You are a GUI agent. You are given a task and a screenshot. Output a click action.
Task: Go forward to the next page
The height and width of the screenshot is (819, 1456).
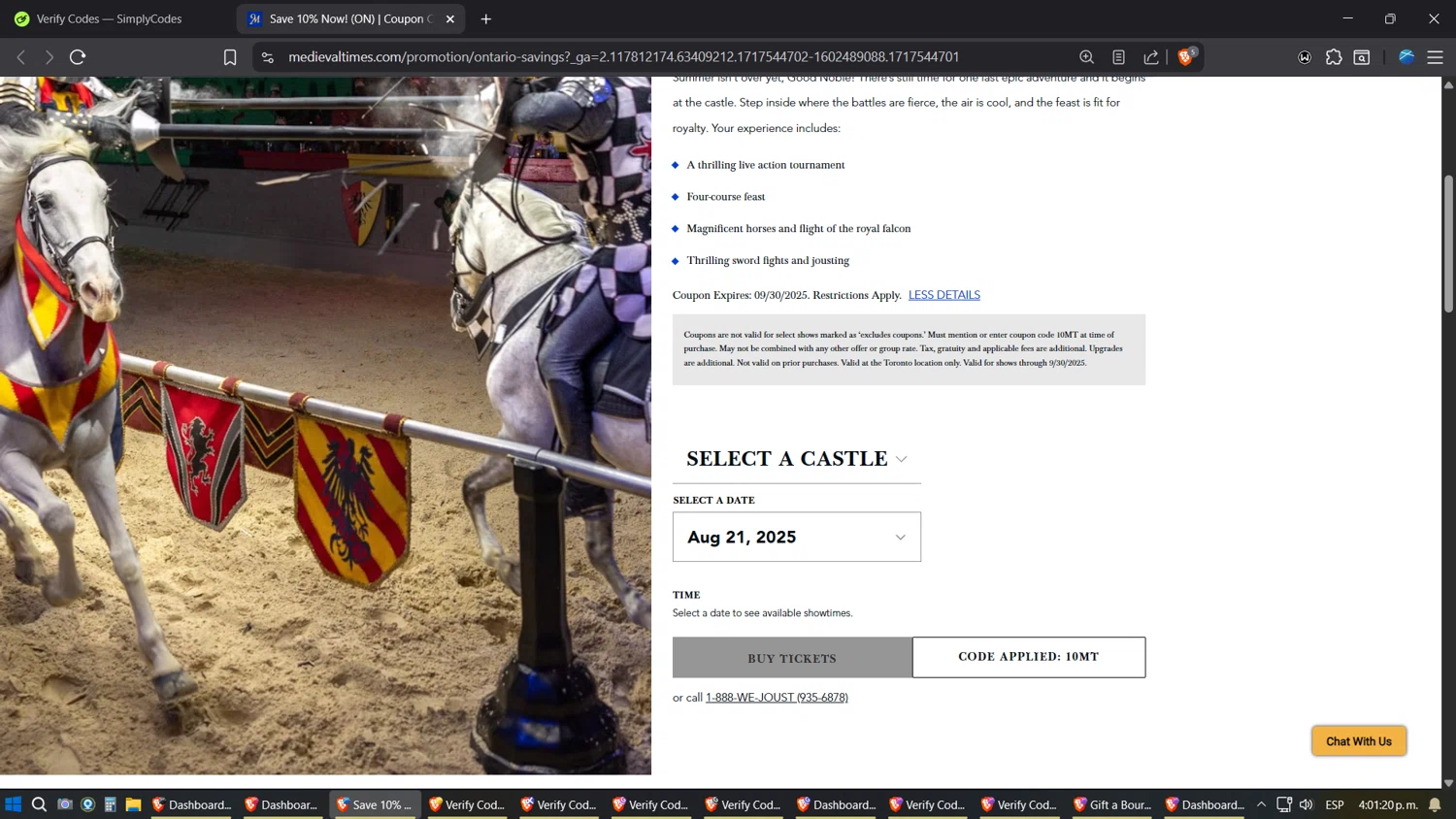pyautogui.click(x=50, y=57)
